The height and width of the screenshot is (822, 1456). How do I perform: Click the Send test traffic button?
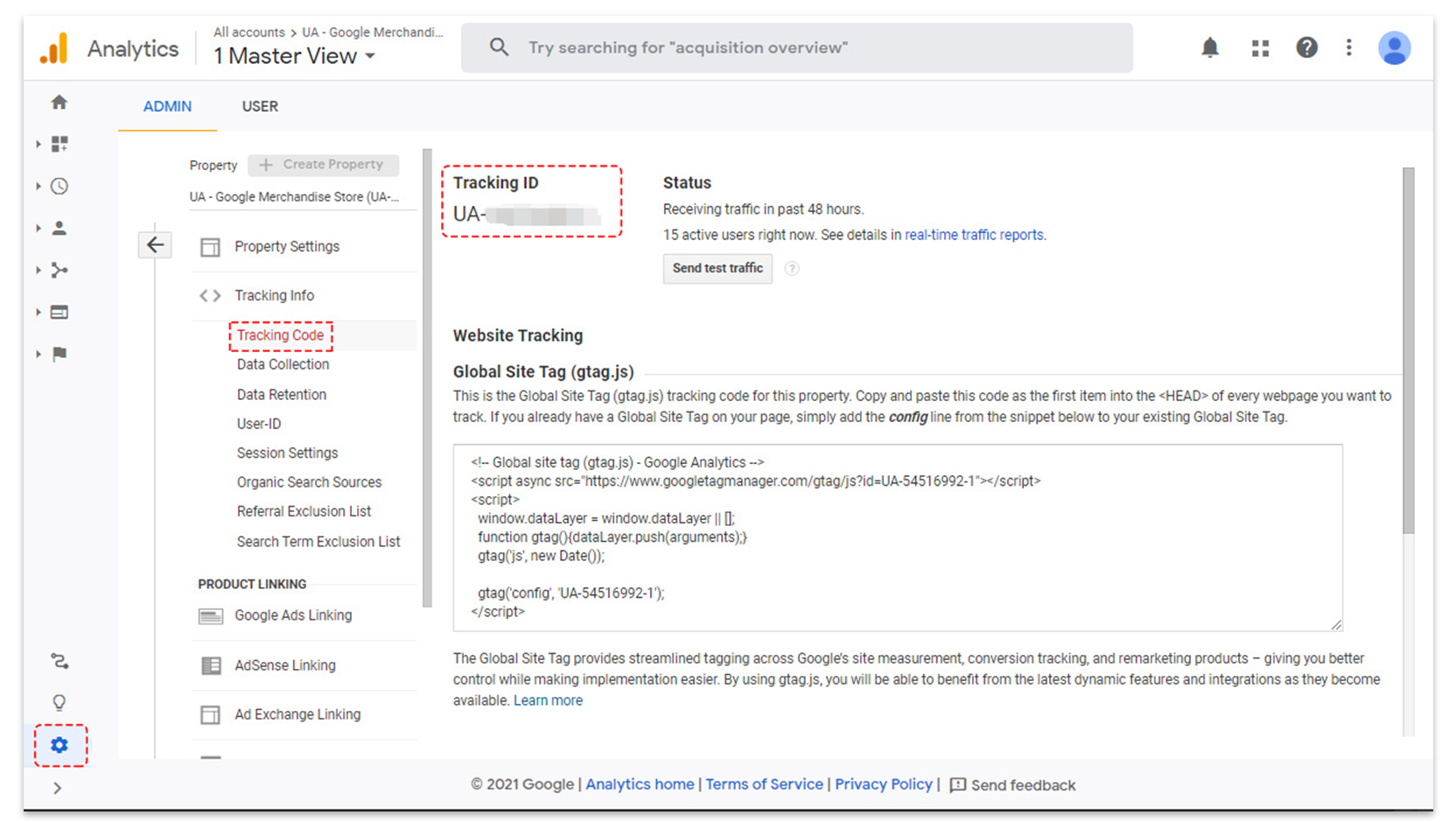coord(717,269)
